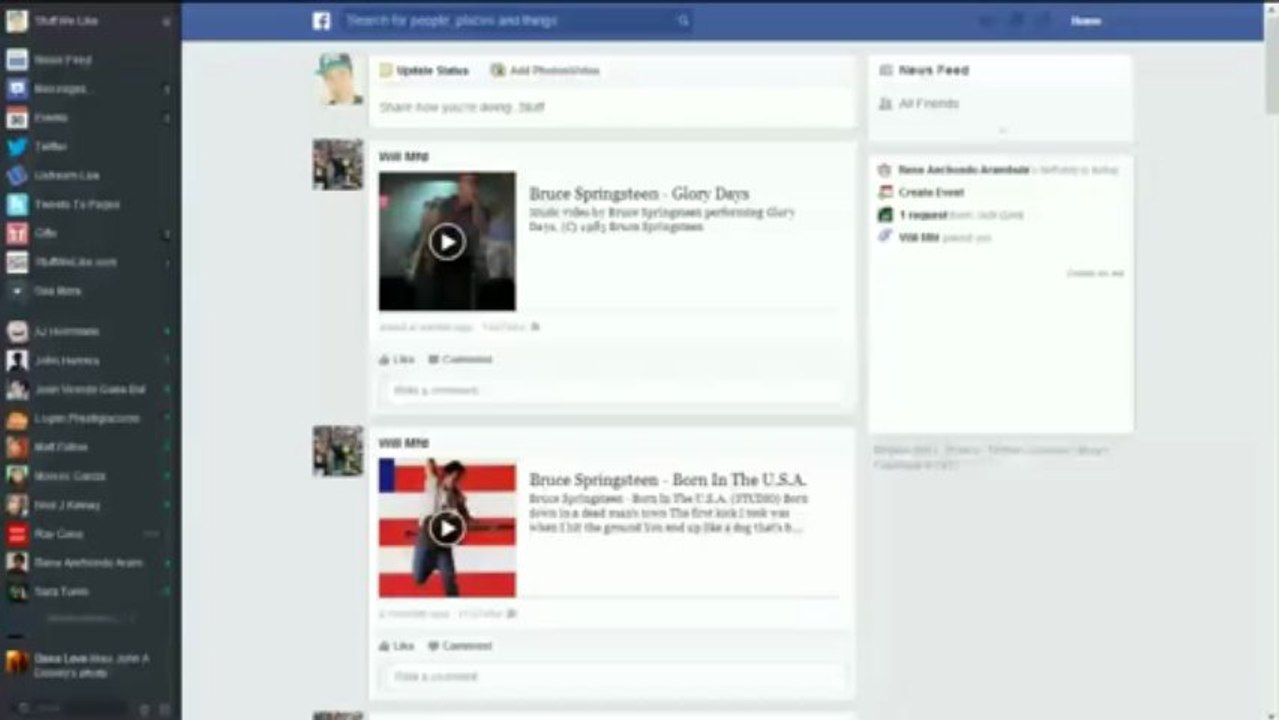Viewport: 1279px width, 720px height.
Task: Play the Born In The U.S.A. video thumbnail
Action: click(447, 528)
